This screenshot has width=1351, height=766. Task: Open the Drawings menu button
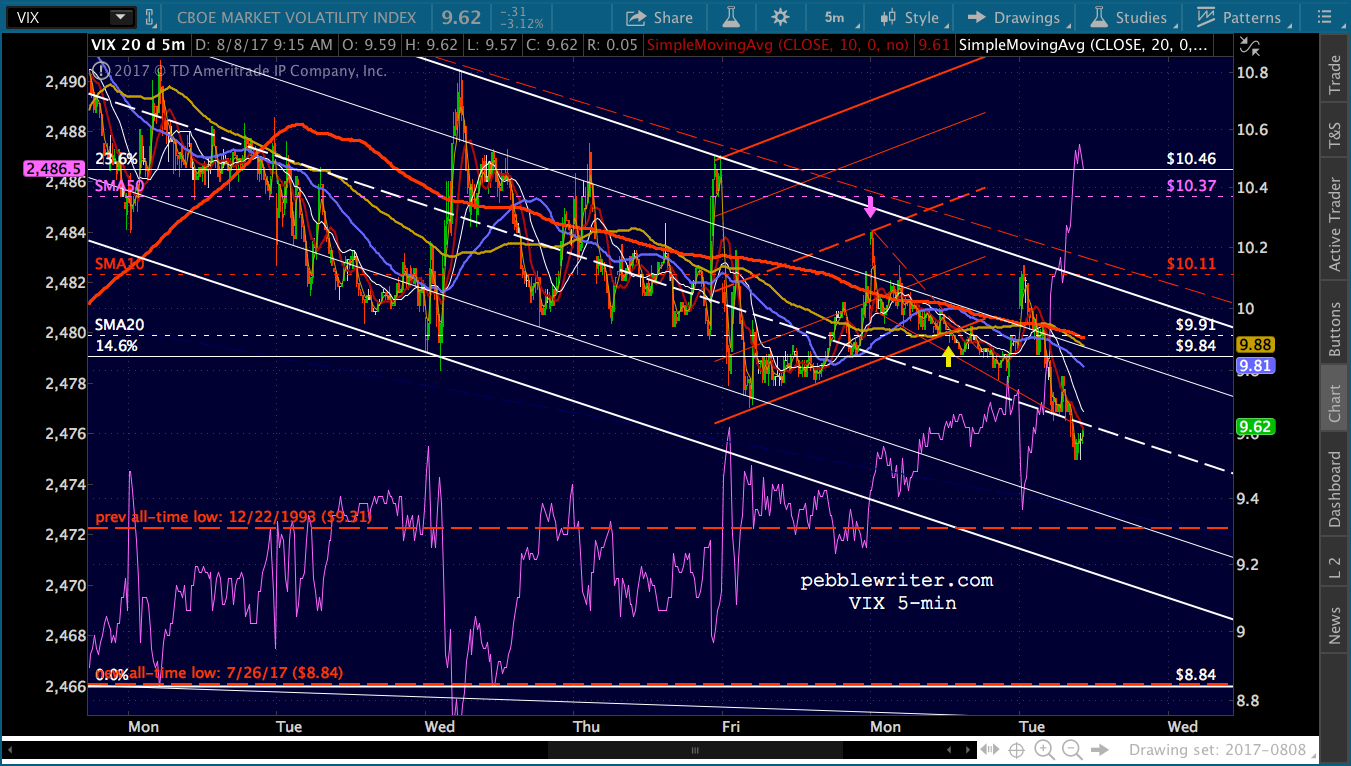1014,17
